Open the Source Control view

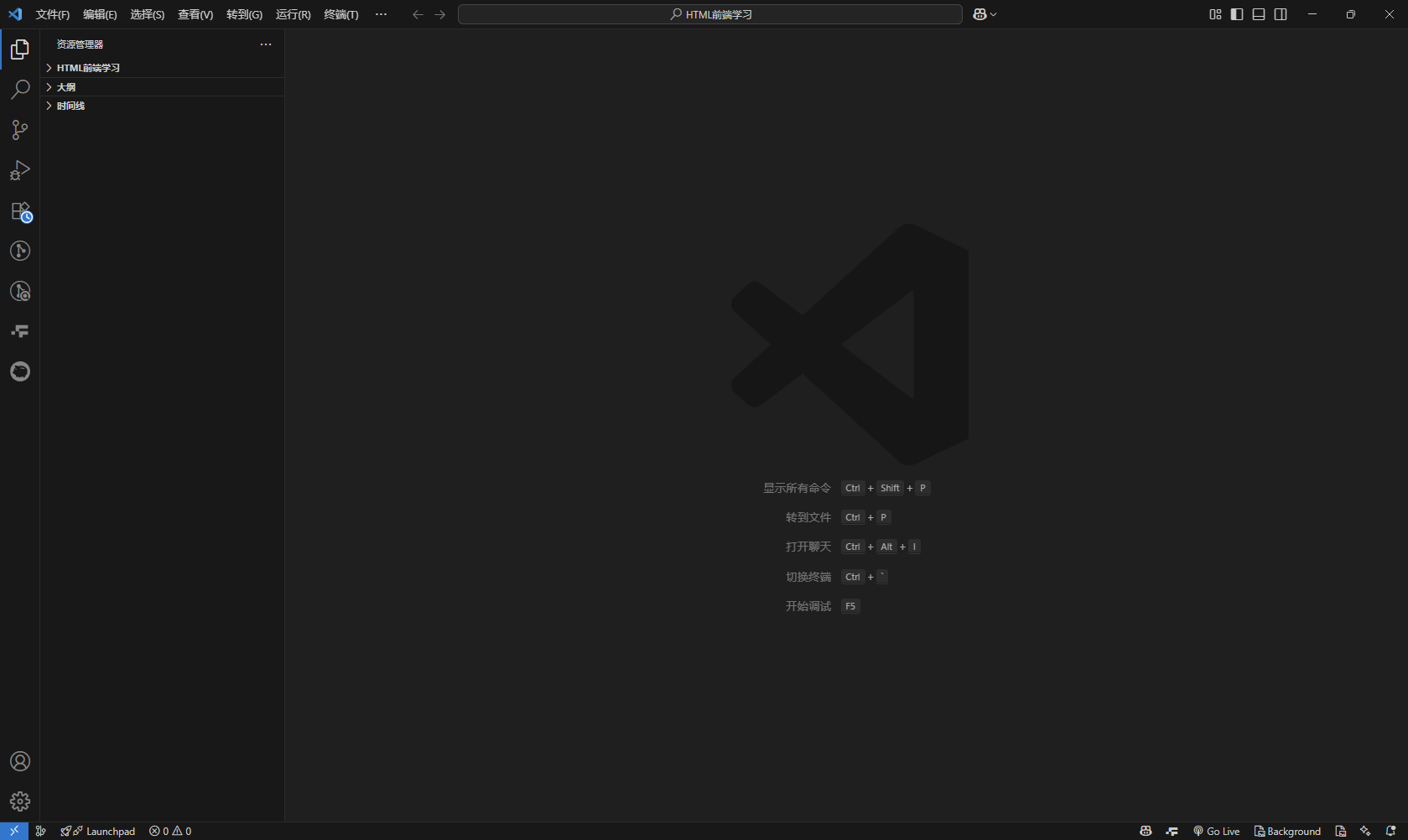point(20,130)
